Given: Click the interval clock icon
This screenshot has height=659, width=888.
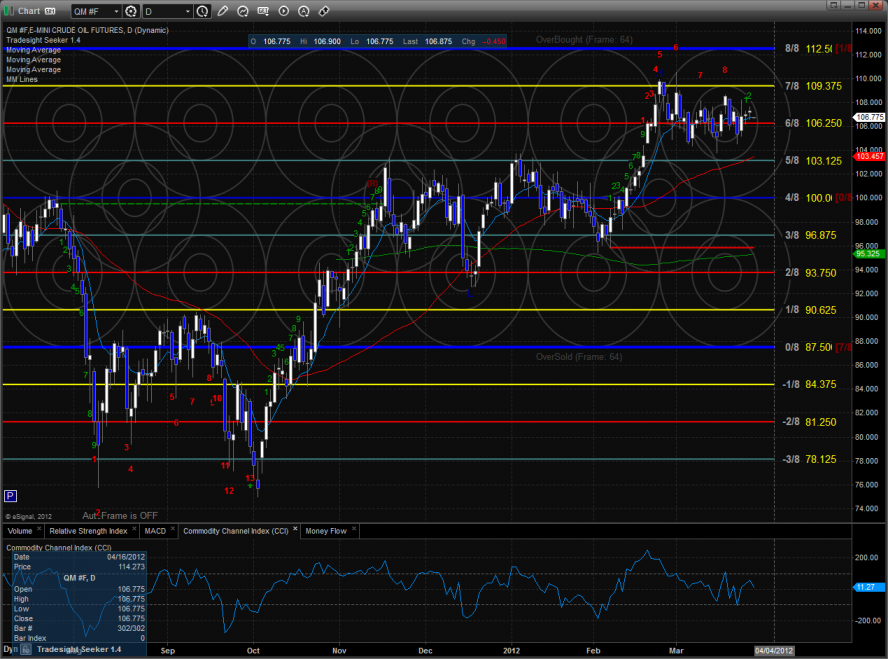Looking at the screenshot, I should point(204,12).
